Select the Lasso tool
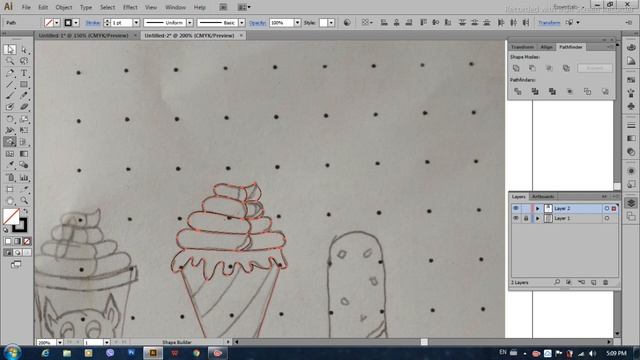Image resolution: width=640 pixels, height=360 pixels. coord(24,61)
